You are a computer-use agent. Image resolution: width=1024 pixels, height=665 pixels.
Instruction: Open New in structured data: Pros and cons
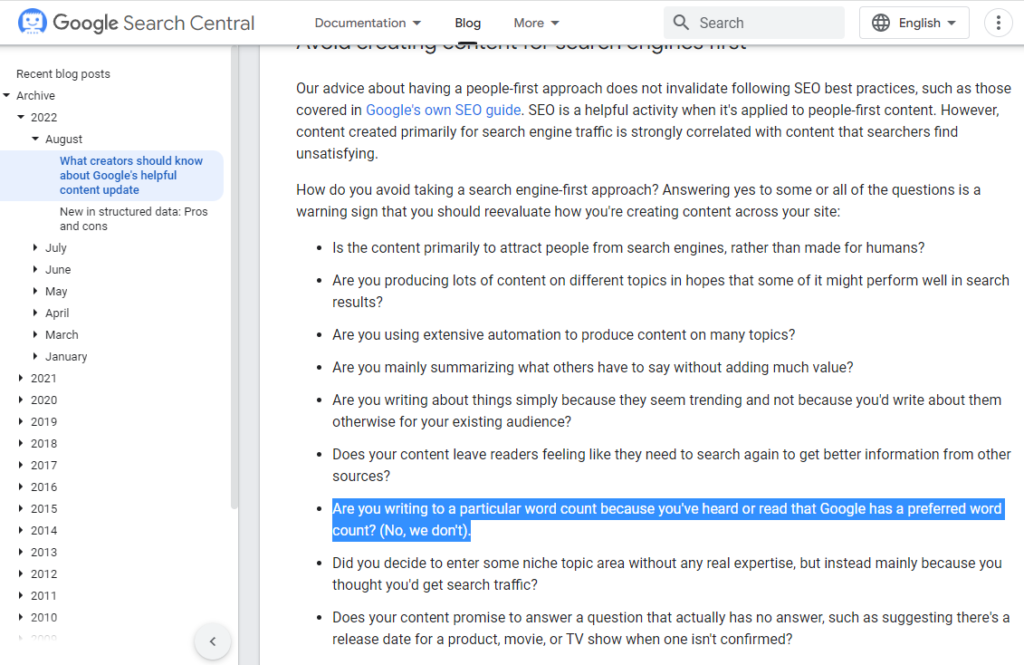tap(133, 219)
